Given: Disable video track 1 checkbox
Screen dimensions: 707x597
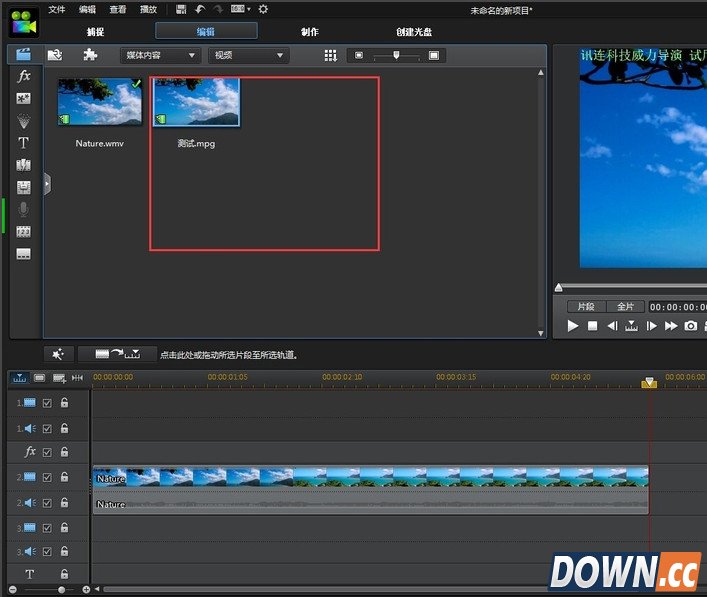Looking at the screenshot, I should 47,403.
